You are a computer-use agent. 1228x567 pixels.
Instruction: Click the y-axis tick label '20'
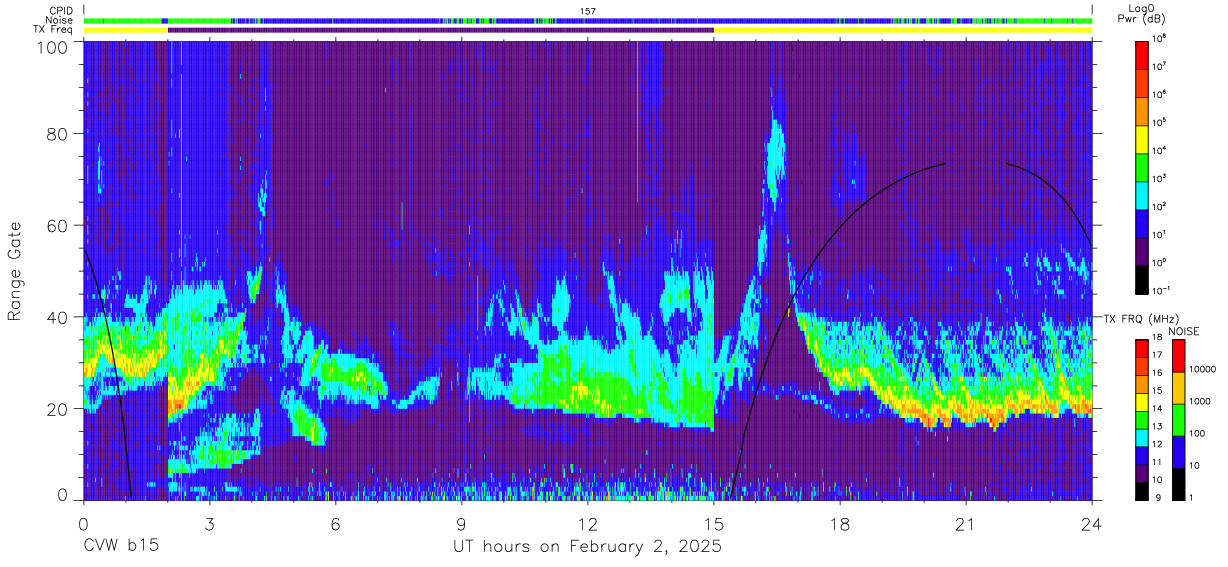pyautogui.click(x=59, y=408)
